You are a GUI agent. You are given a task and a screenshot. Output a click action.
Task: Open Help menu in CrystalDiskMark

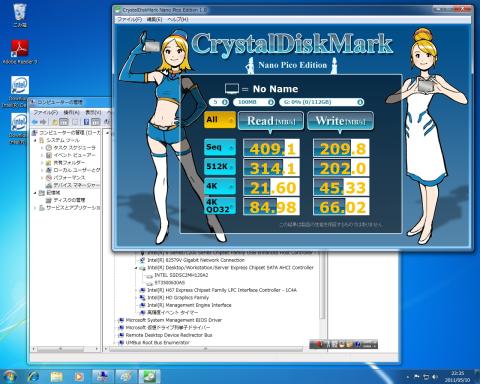pyautogui.click(x=178, y=20)
